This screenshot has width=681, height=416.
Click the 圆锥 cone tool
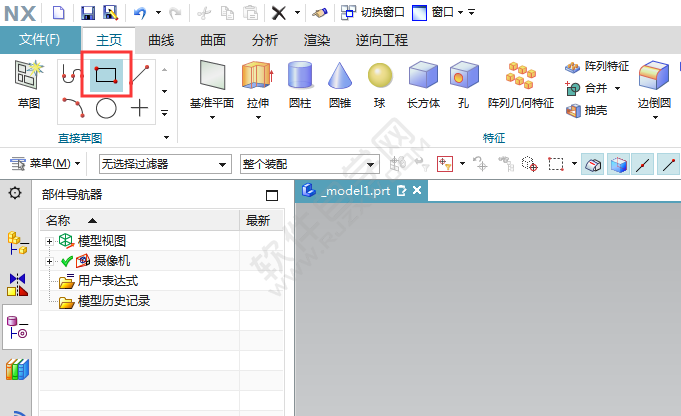click(x=340, y=85)
